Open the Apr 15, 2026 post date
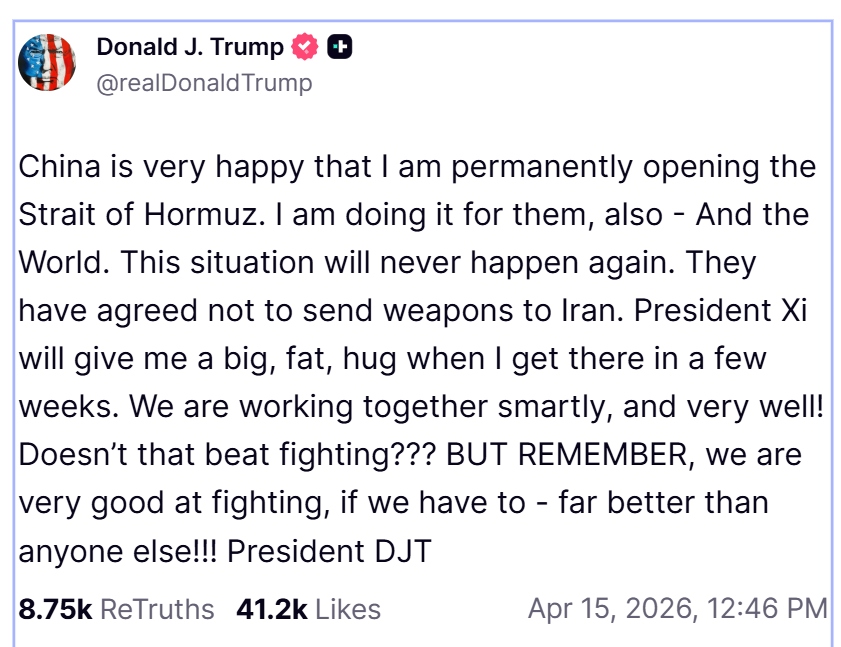The image size is (841, 647). tap(608, 609)
